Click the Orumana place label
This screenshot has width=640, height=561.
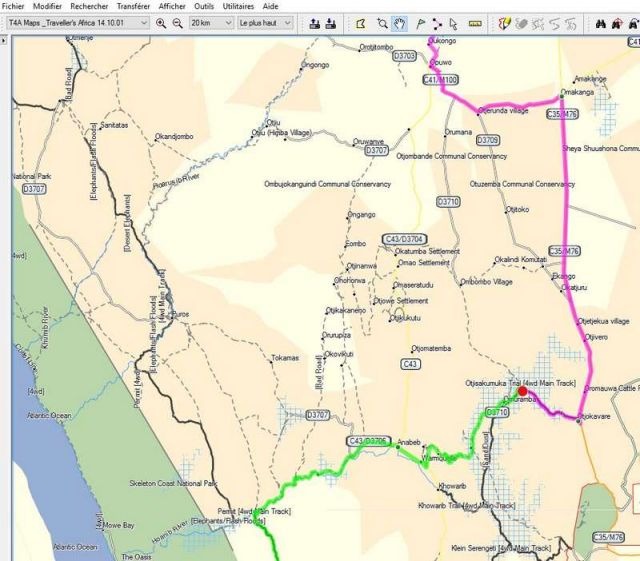coord(458,132)
